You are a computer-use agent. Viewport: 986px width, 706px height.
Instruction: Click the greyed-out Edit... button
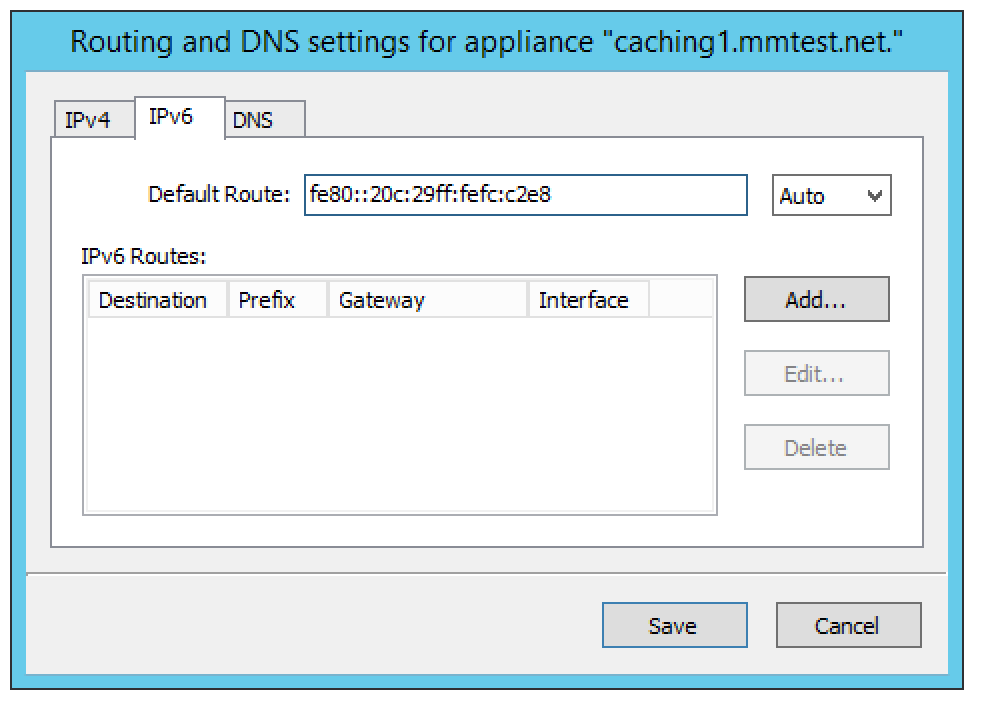coord(815,374)
